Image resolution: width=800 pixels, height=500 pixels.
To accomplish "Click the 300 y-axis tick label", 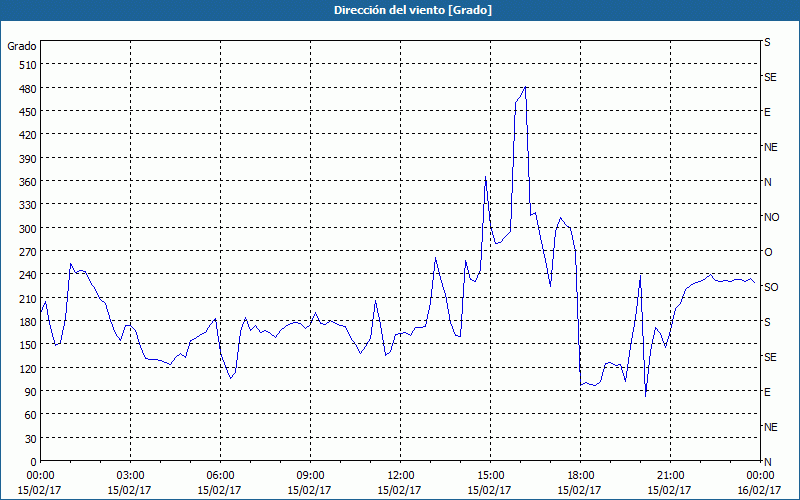I will (28, 229).
